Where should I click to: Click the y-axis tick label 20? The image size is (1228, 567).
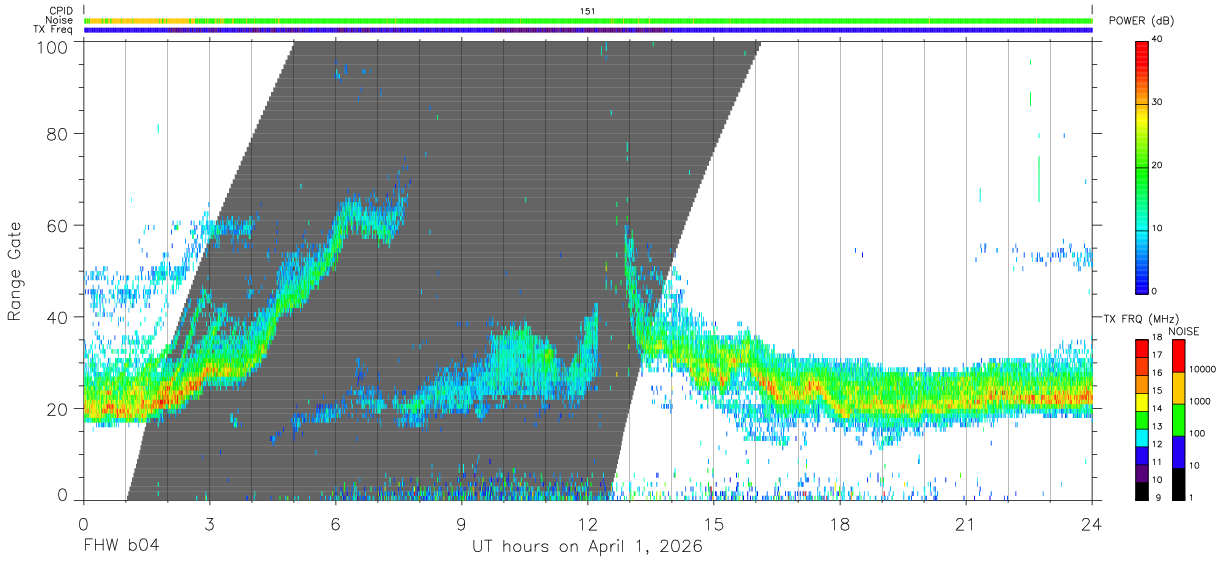59,409
